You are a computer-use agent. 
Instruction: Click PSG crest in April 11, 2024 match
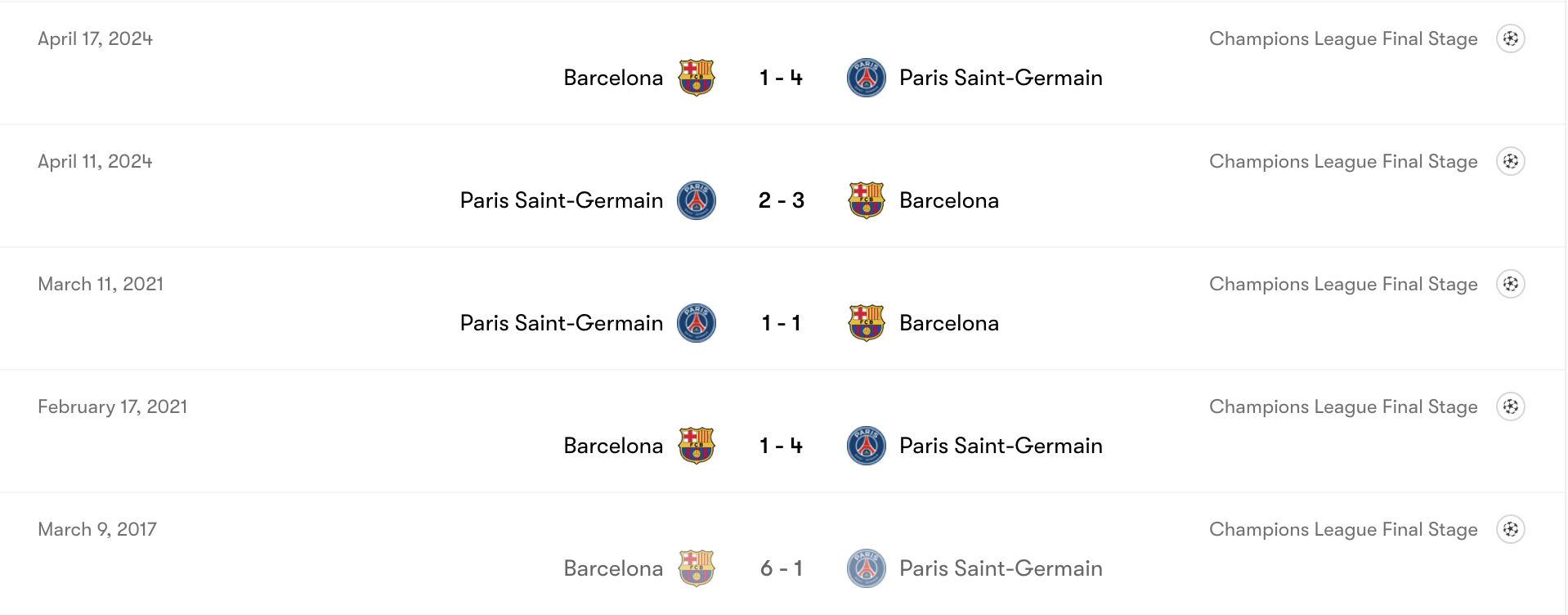click(x=697, y=200)
